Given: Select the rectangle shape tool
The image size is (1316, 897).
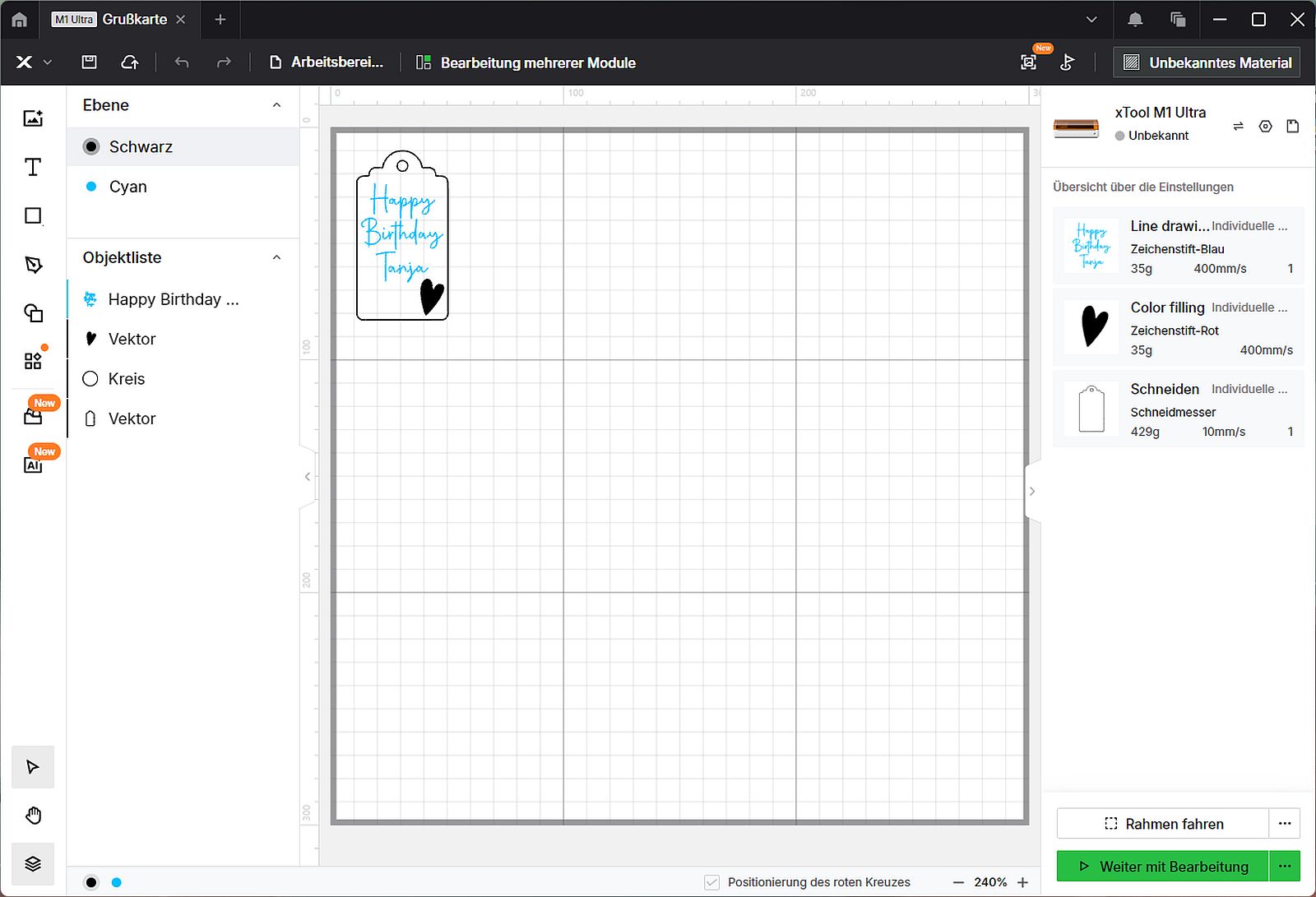Looking at the screenshot, I should click(x=33, y=216).
